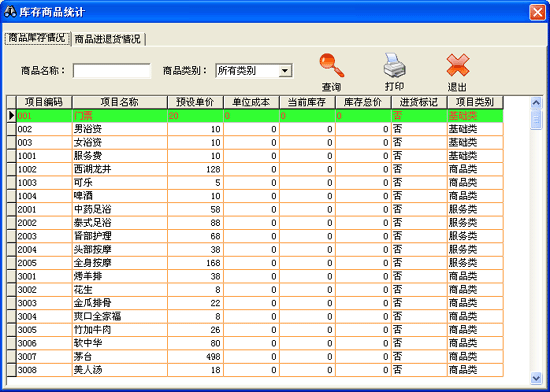Select the 烤羊排 cell
The height and width of the screenshot is (392, 550).
click(x=120, y=276)
